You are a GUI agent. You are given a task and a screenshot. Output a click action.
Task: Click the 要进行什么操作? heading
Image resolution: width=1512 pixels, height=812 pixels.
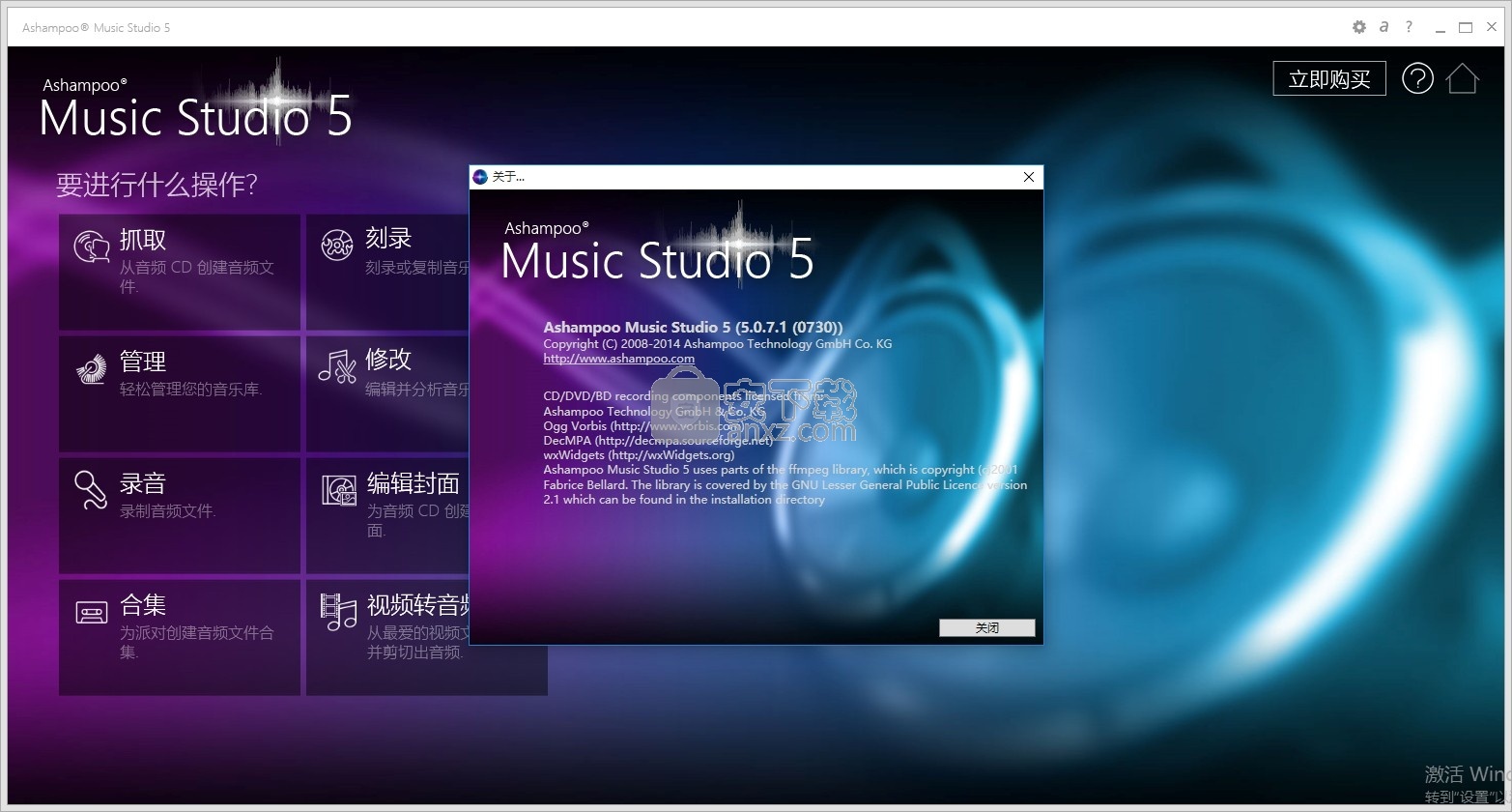click(x=157, y=185)
